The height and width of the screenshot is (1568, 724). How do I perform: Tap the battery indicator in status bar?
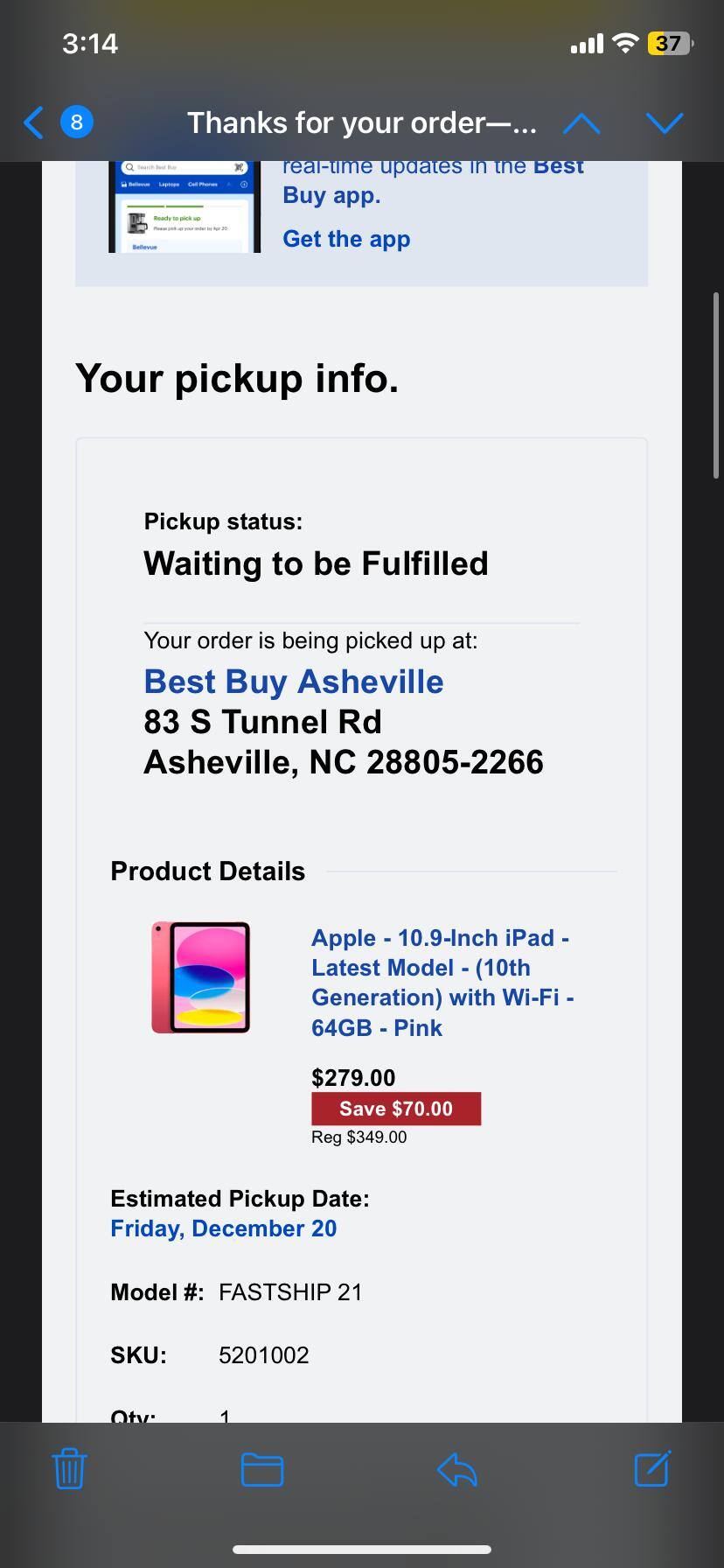pyautogui.click(x=669, y=43)
